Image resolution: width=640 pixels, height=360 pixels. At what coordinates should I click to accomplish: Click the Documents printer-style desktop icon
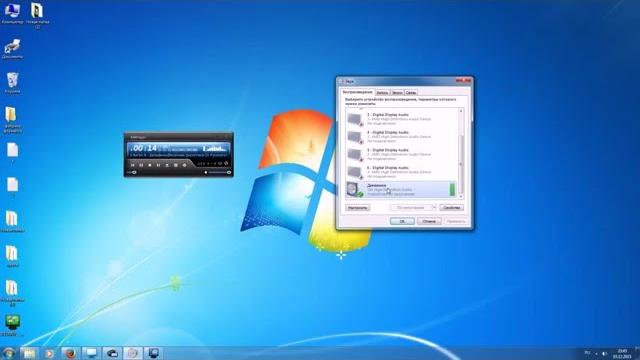click(x=12, y=49)
